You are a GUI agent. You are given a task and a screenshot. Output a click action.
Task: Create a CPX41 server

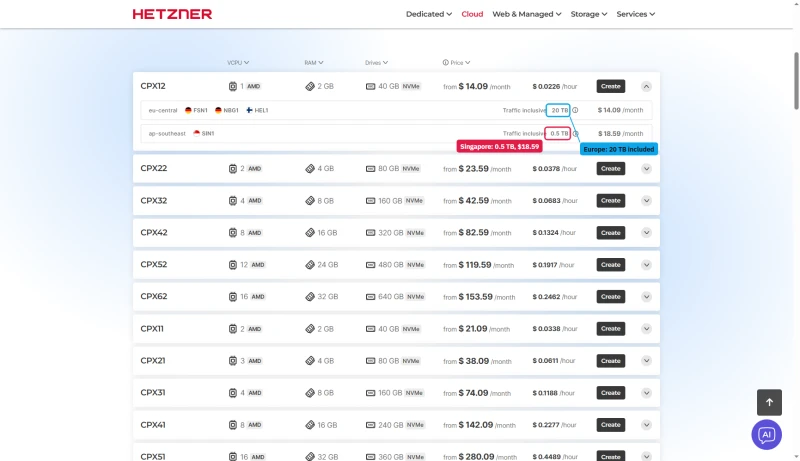(x=611, y=425)
